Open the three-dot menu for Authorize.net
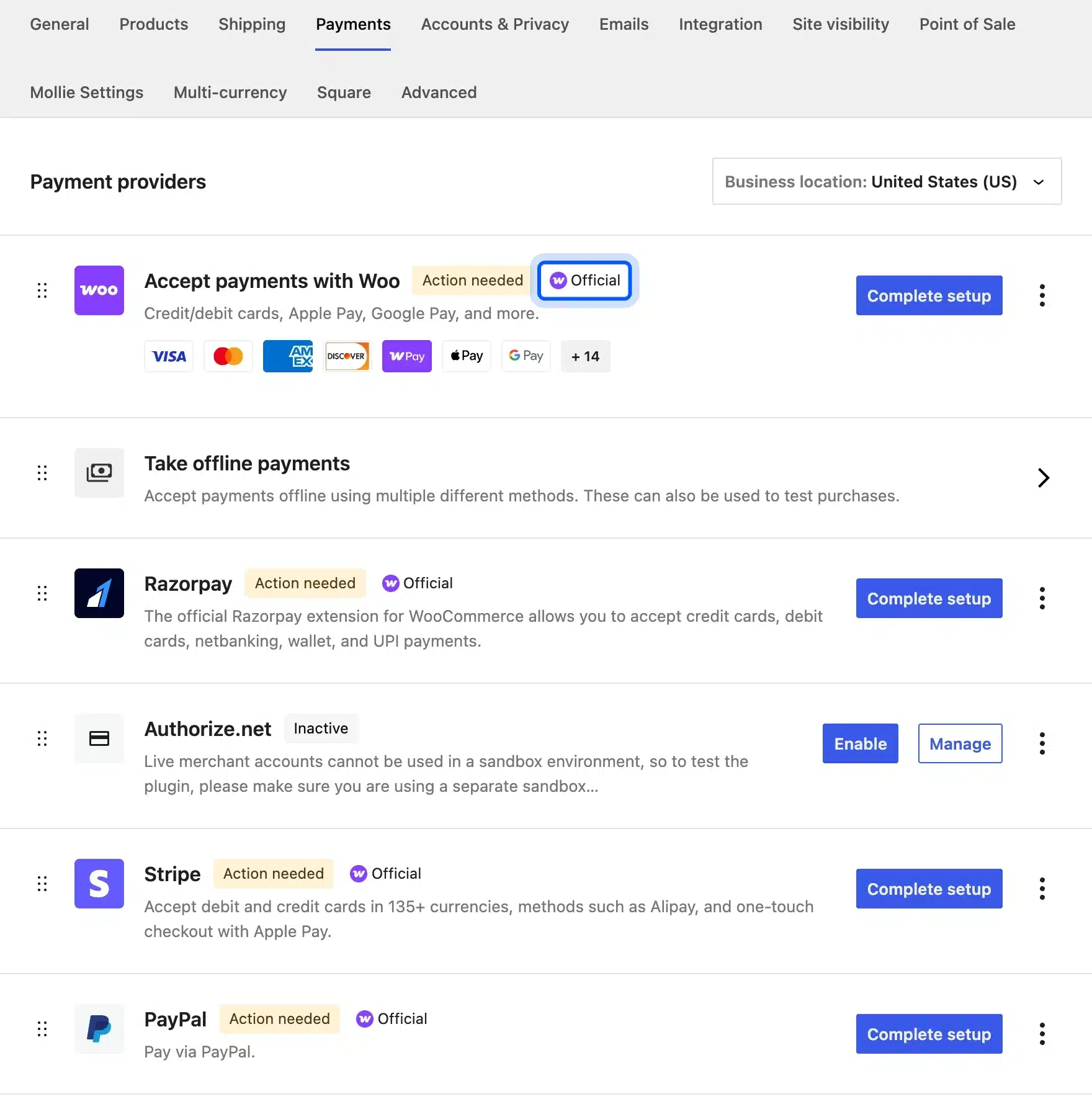This screenshot has height=1117, width=1092. coord(1042,743)
